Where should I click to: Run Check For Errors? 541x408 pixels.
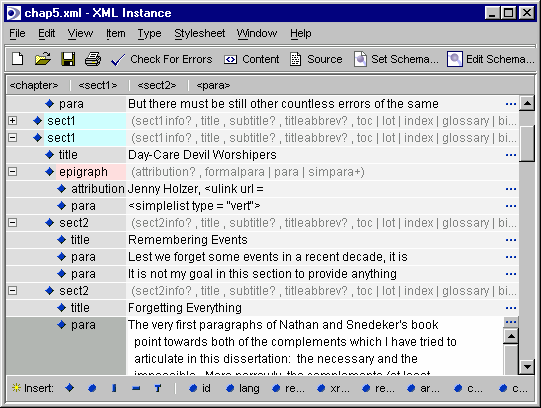[x=161, y=59]
